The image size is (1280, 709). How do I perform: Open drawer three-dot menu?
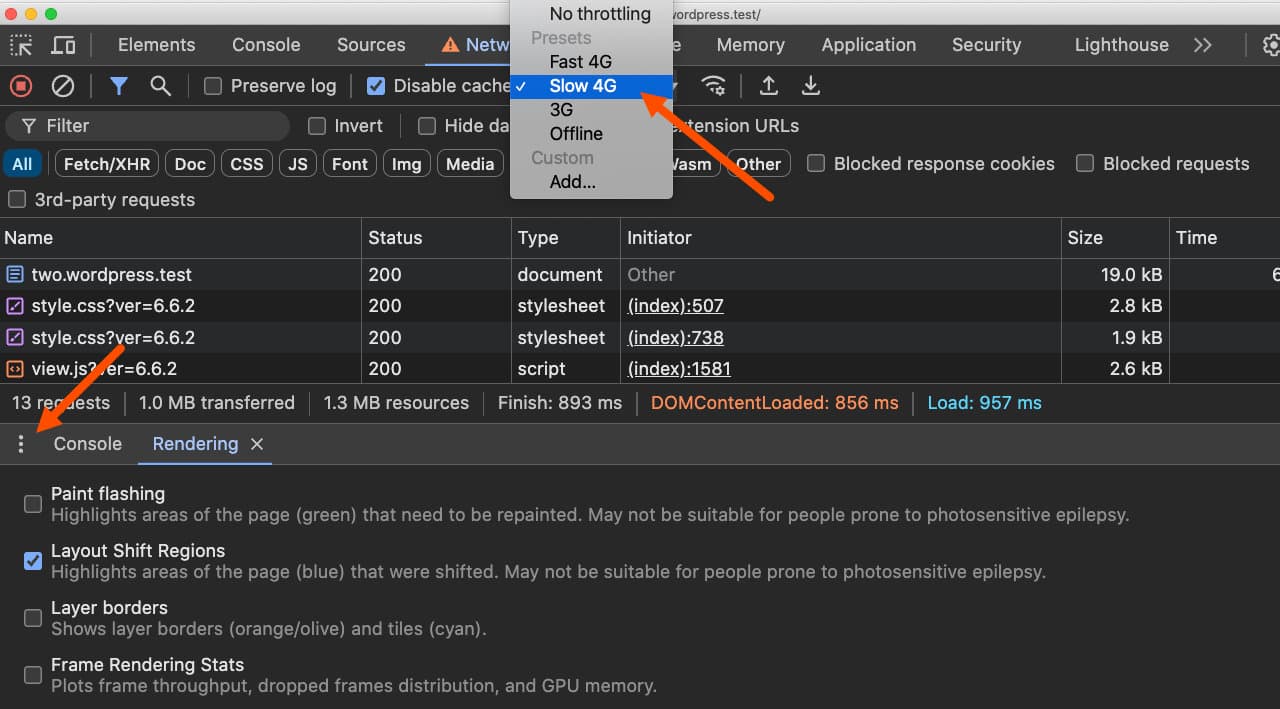21,444
